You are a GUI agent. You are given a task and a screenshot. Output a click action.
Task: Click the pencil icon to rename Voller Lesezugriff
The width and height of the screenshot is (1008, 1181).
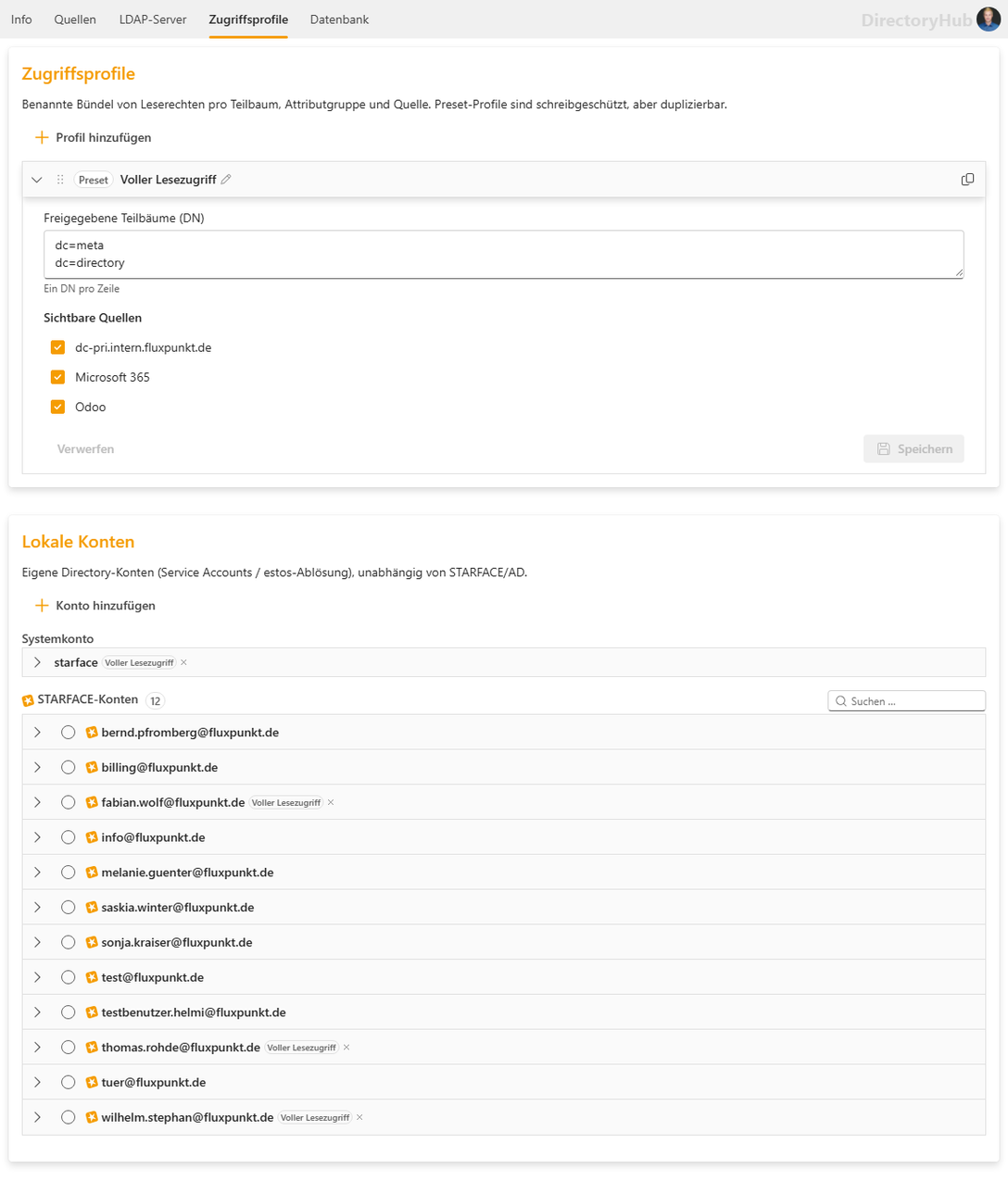tap(226, 180)
